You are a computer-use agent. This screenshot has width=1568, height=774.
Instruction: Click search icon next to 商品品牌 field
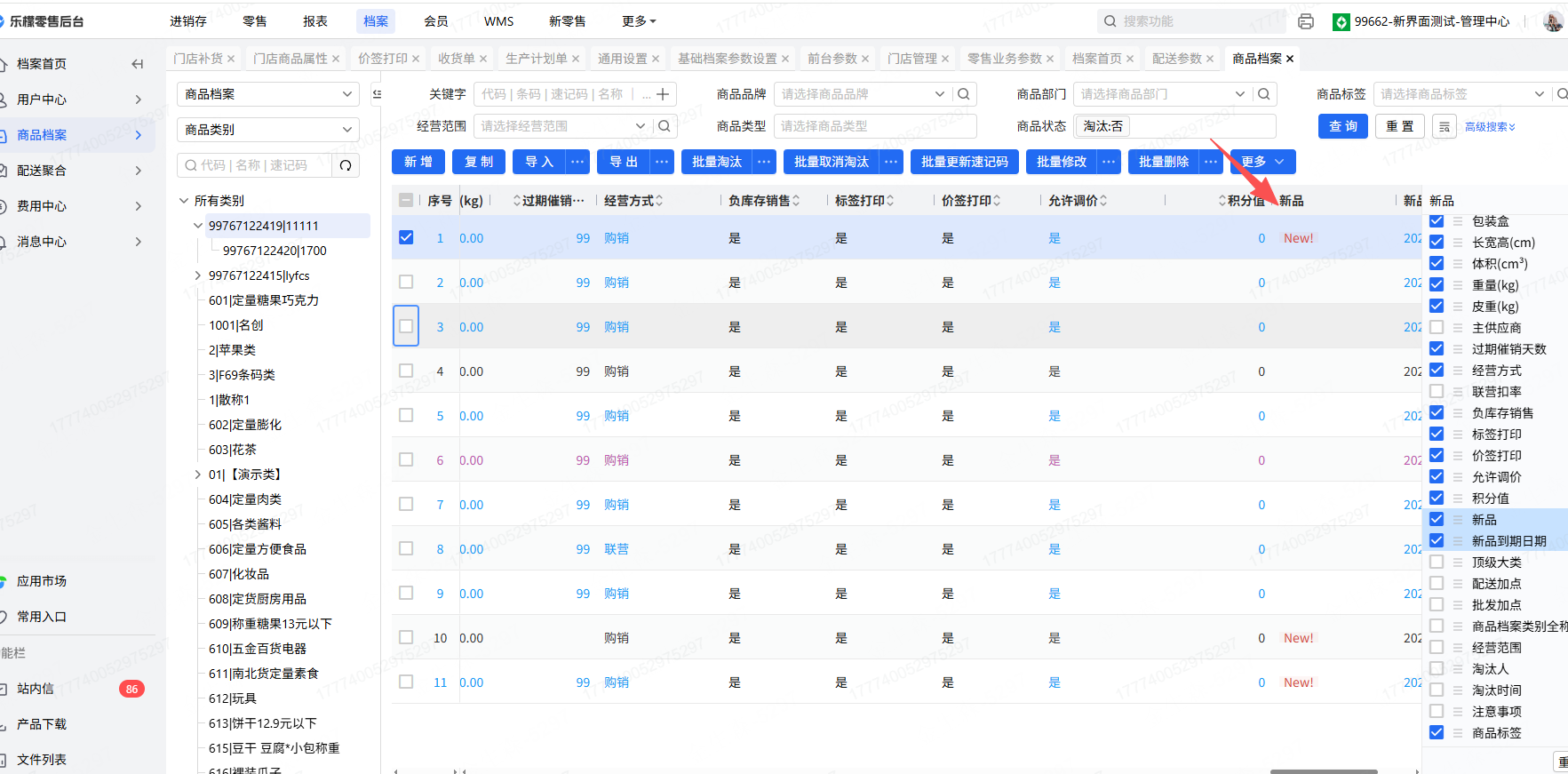[963, 94]
